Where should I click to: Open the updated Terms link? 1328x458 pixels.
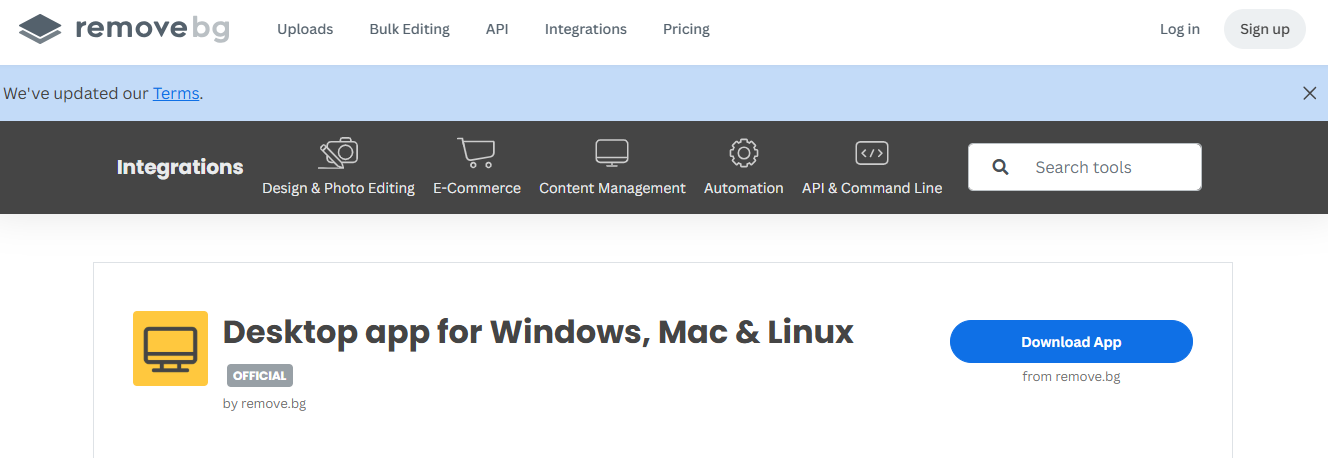click(176, 93)
